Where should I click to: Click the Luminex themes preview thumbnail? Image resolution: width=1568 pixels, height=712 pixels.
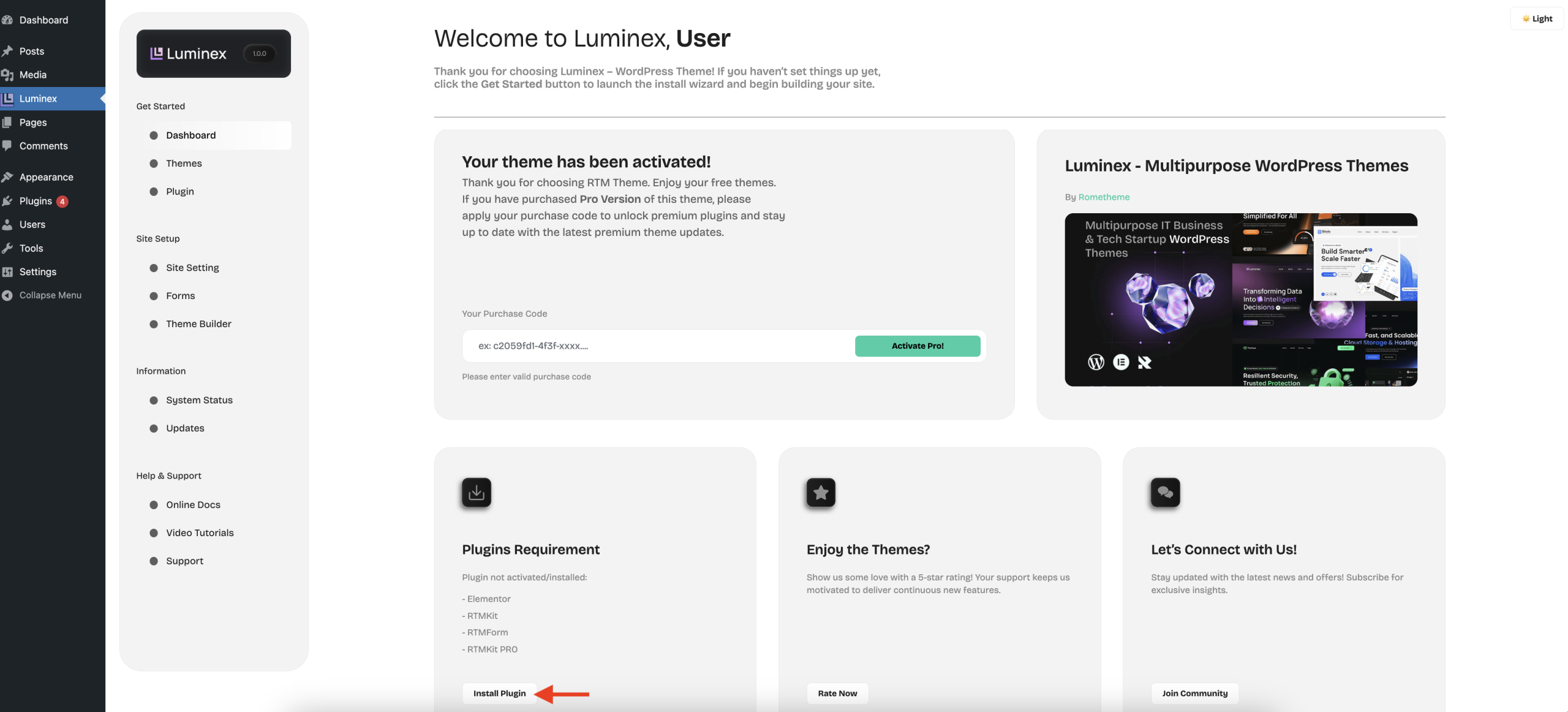[1241, 300]
